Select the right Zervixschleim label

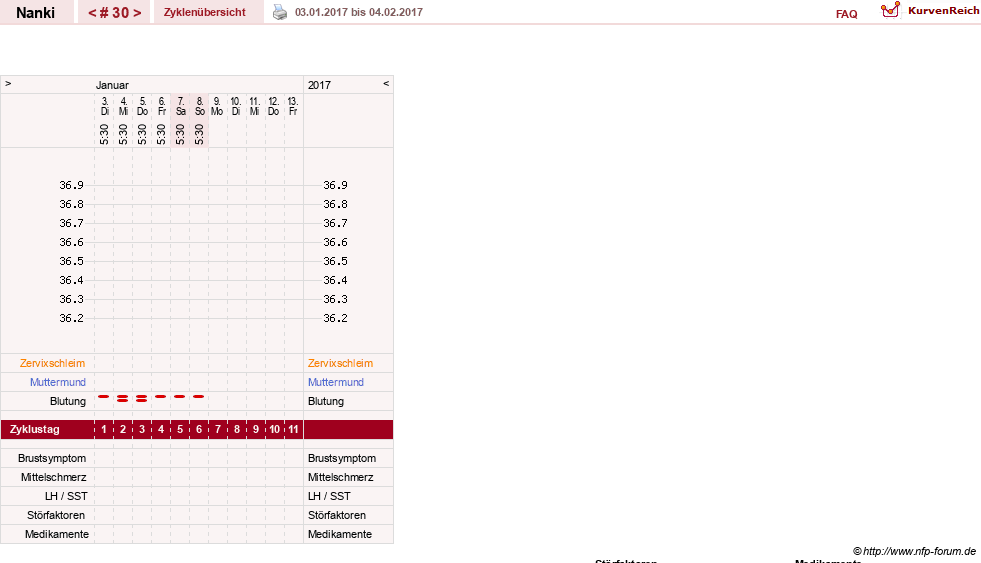click(340, 363)
